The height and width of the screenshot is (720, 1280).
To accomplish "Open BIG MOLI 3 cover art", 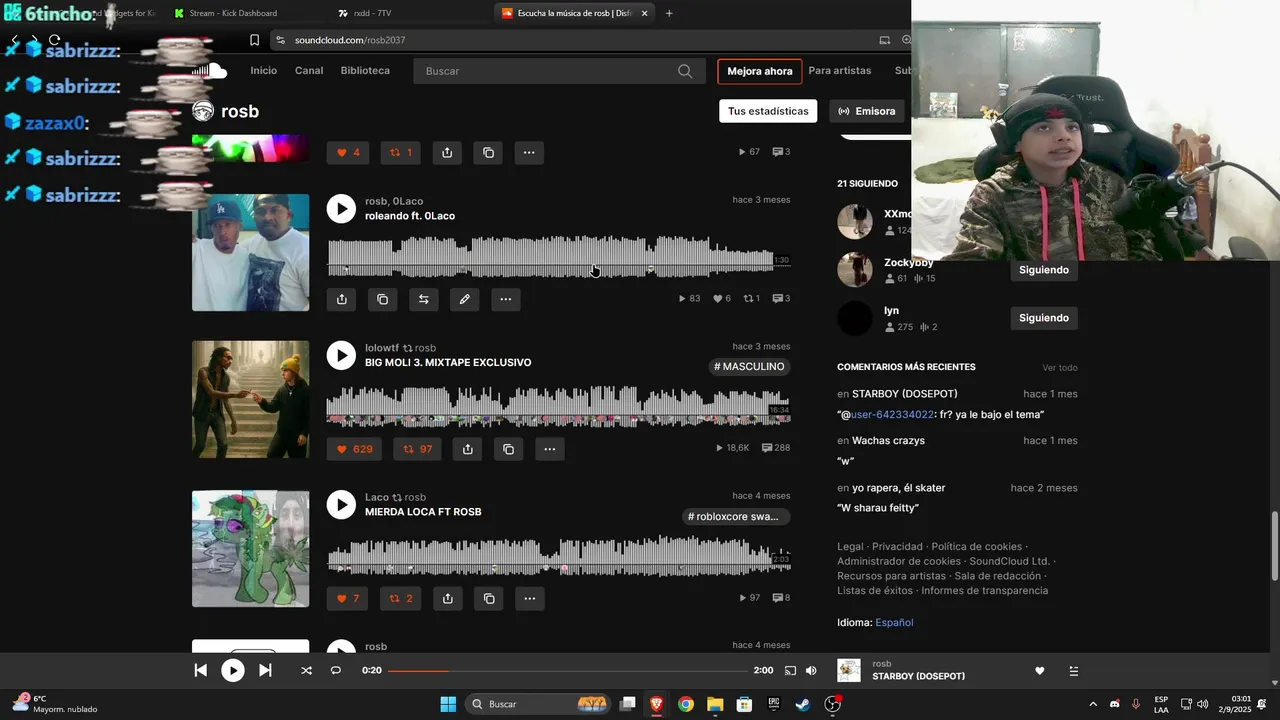I will tap(250, 399).
